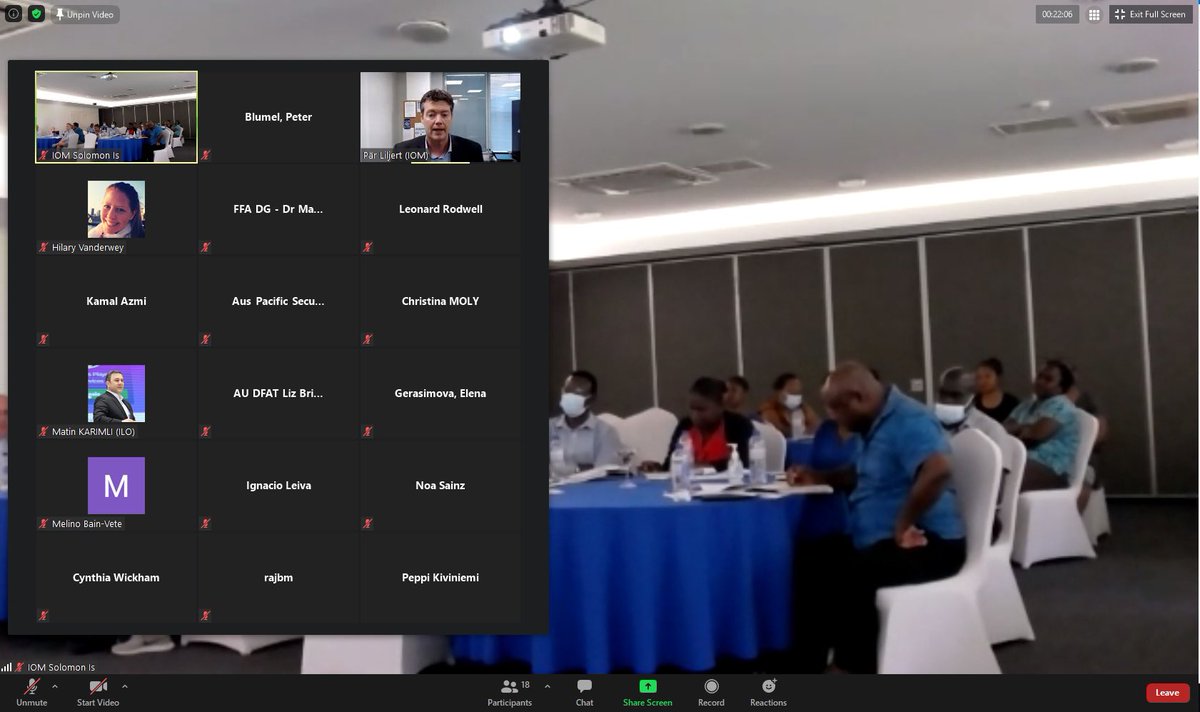Start recording with Record icon
1200x712 pixels.
(x=711, y=692)
